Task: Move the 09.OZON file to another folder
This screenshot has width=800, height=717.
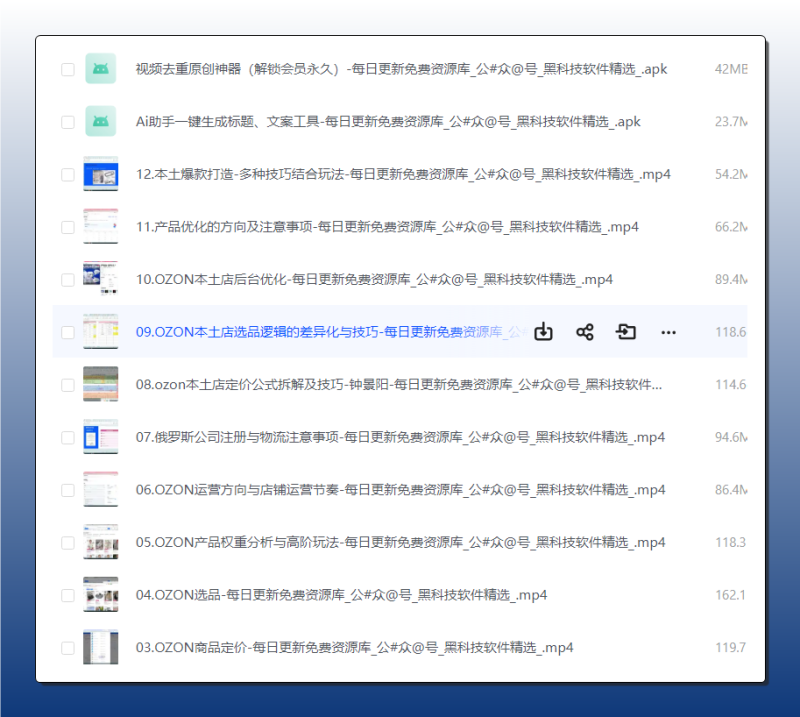Action: (626, 331)
